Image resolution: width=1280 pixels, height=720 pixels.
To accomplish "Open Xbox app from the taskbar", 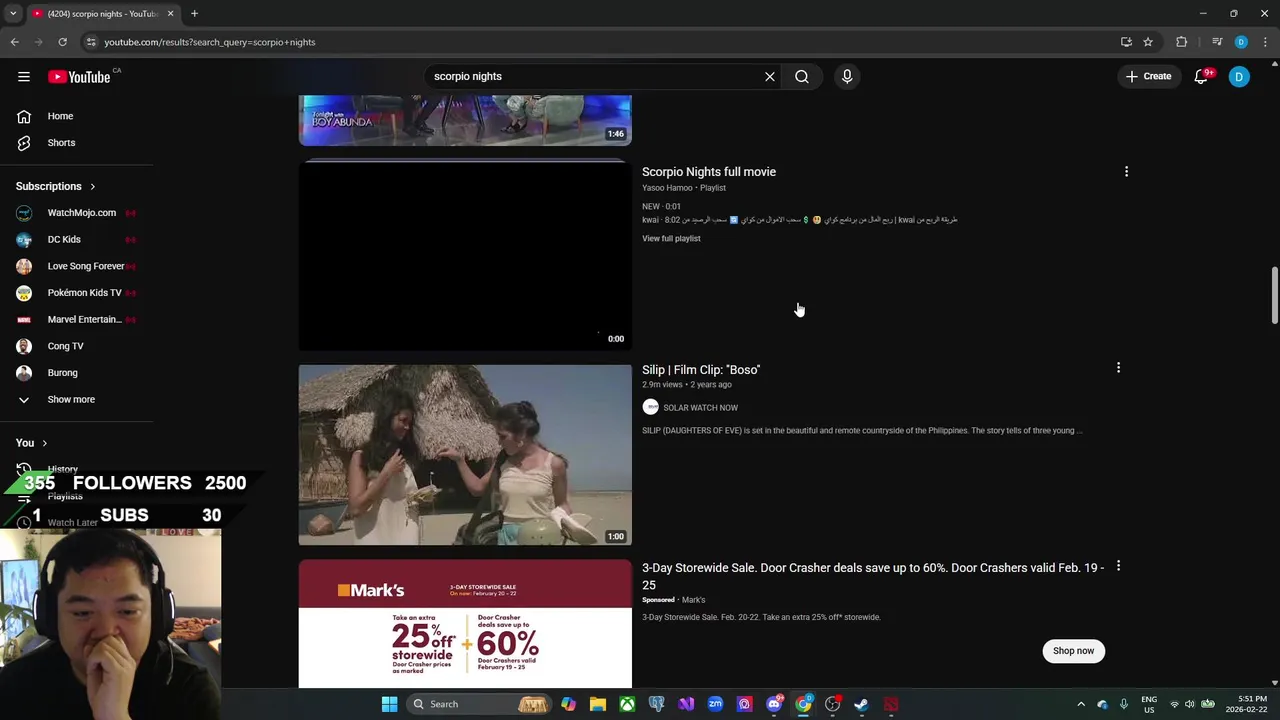I will point(627,704).
